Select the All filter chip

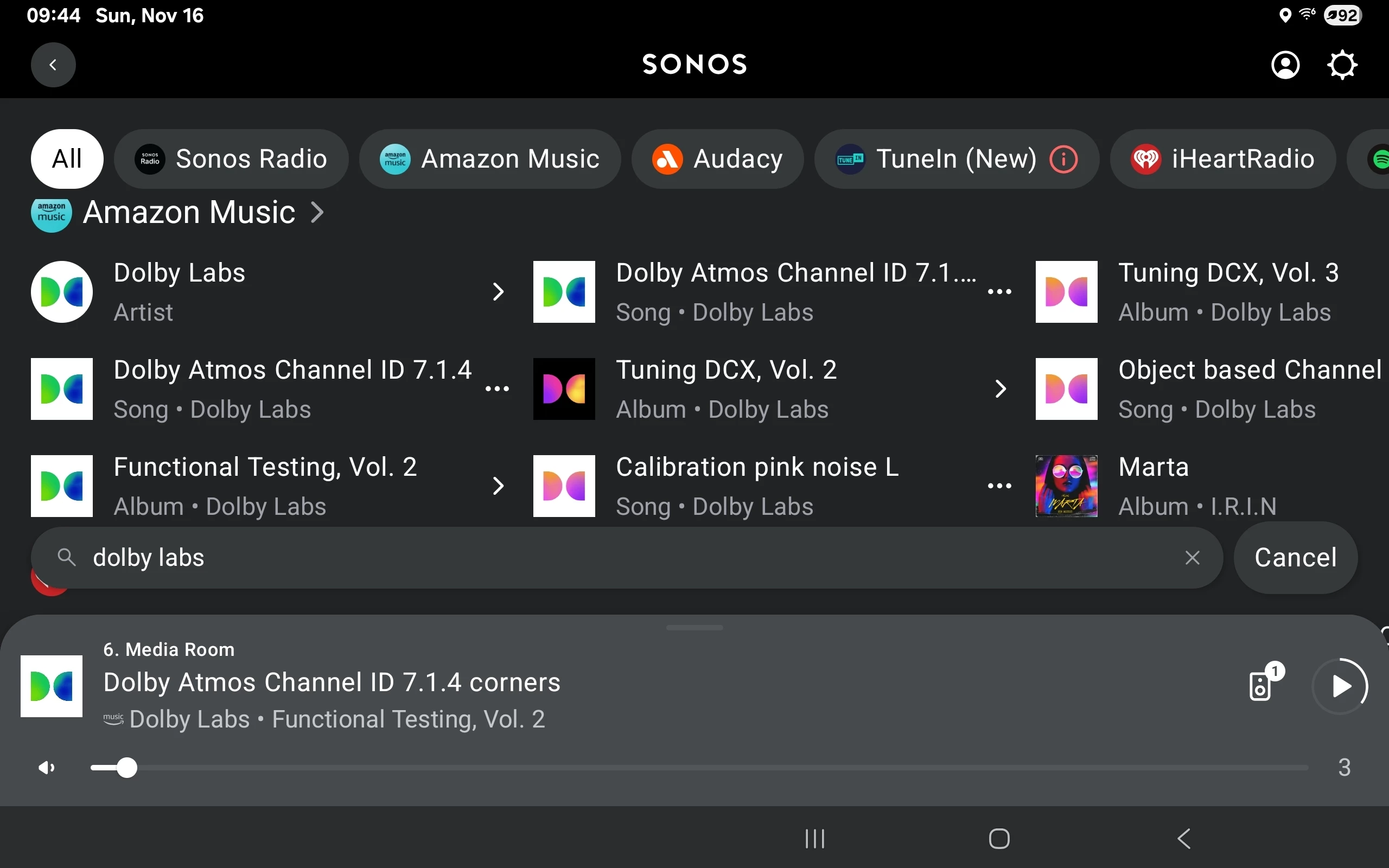click(x=67, y=159)
